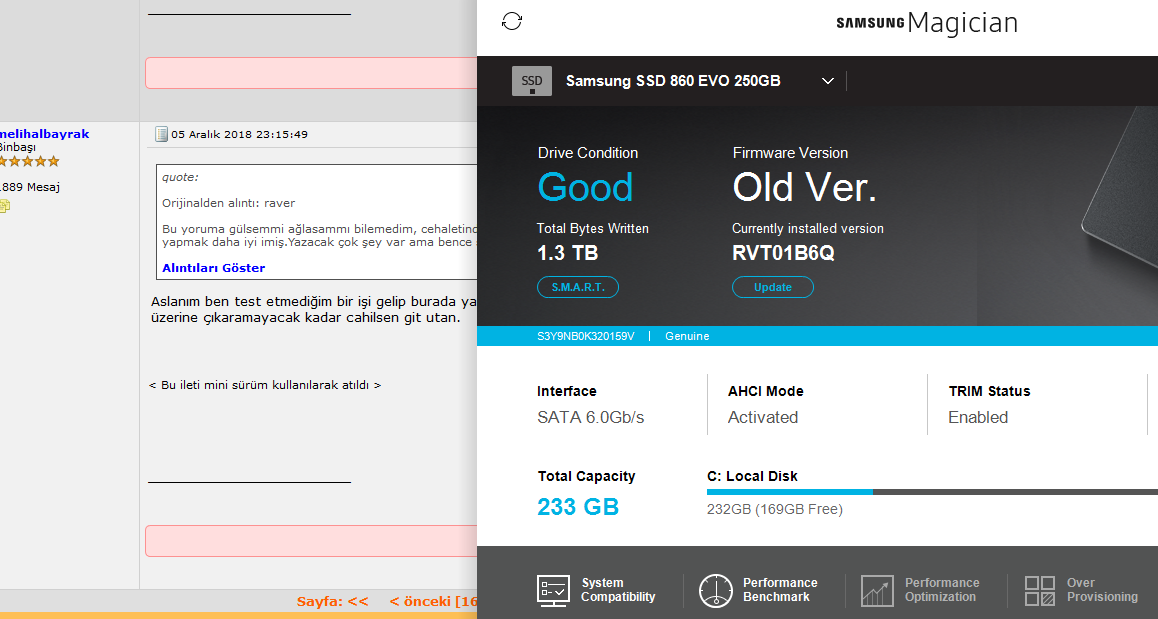Image resolution: width=1158 pixels, height=619 pixels.
Task: Expand the Samsung SSD 860 EVO drive dropdown
Action: pos(828,81)
